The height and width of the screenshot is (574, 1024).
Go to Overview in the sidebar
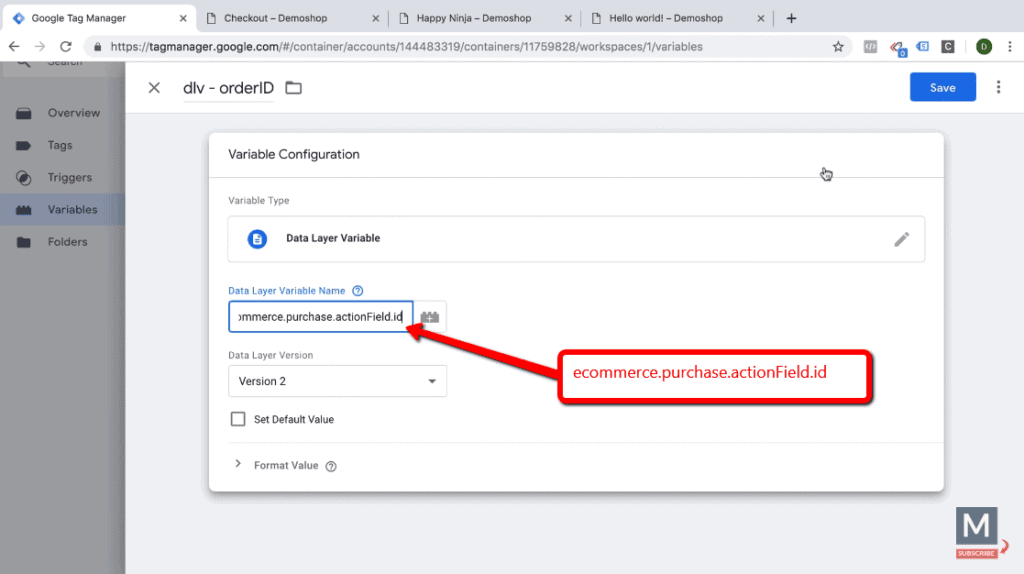tap(74, 113)
